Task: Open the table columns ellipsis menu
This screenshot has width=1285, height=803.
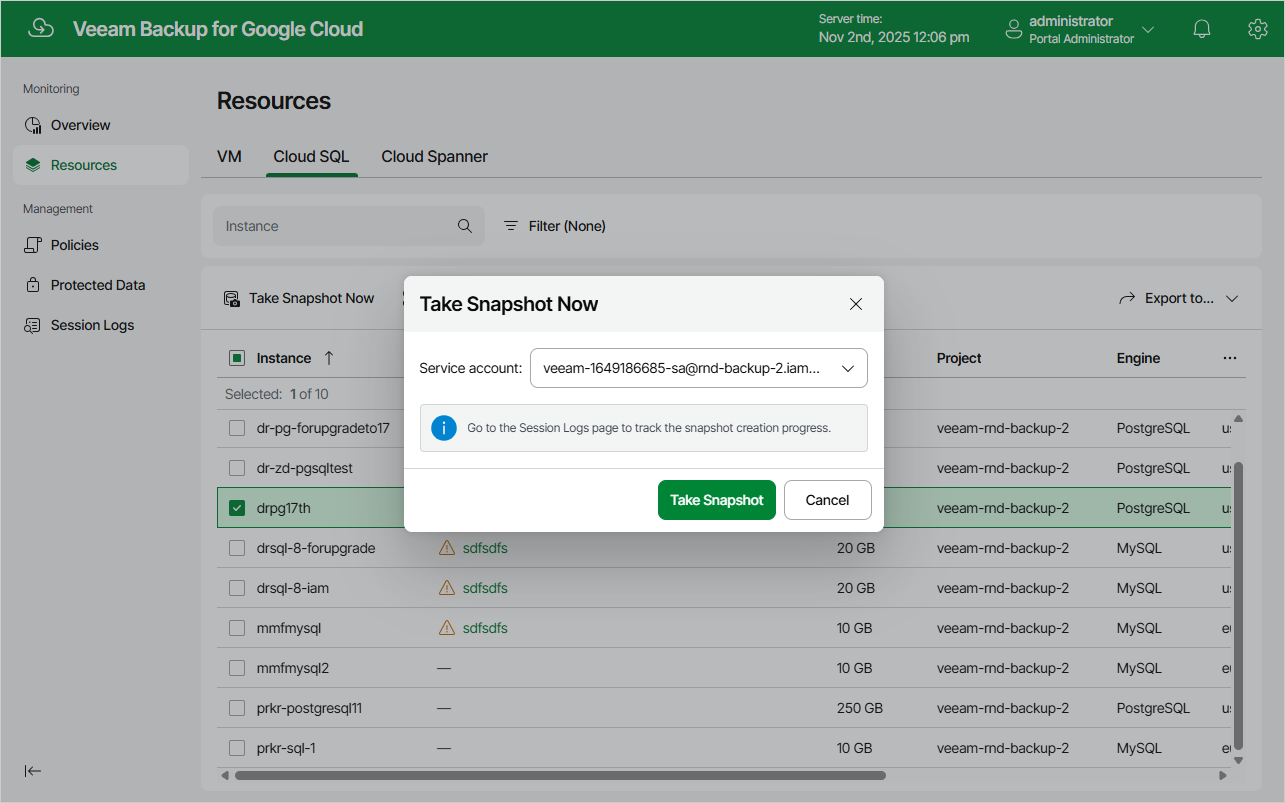Action: click(1230, 358)
